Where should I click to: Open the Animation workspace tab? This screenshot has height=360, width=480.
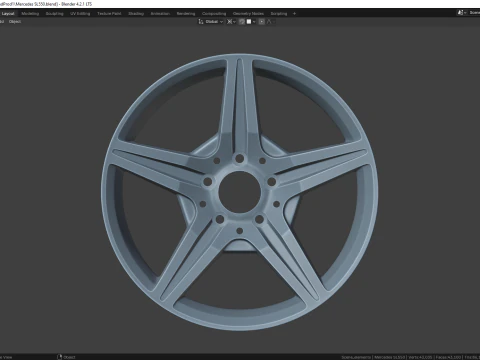[160, 14]
